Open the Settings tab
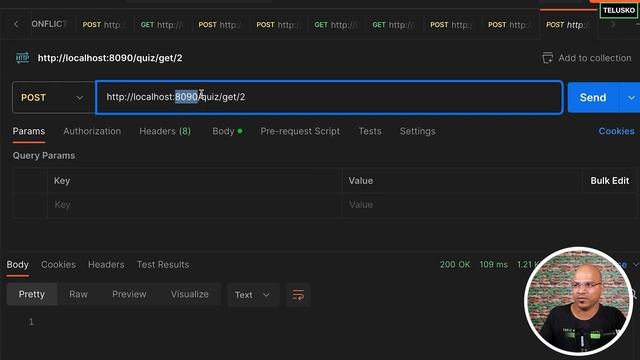The width and height of the screenshot is (640, 360). tap(417, 131)
